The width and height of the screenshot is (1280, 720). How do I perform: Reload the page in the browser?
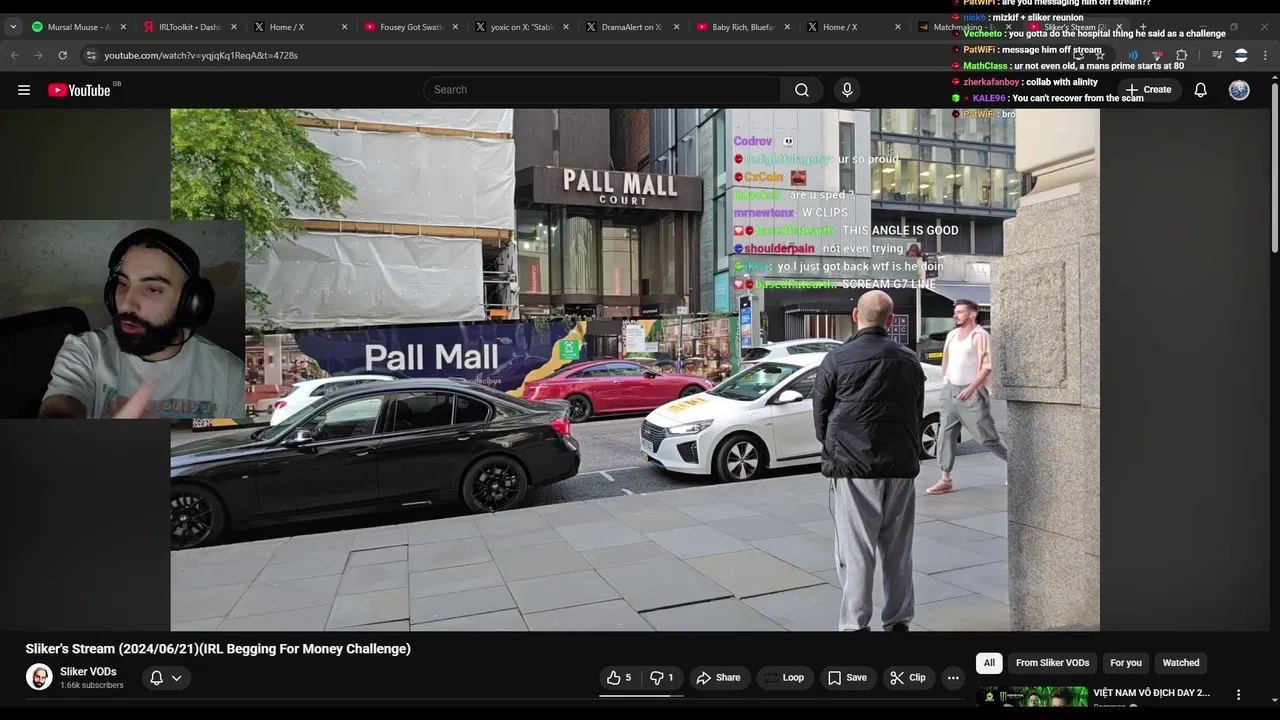click(x=62, y=55)
